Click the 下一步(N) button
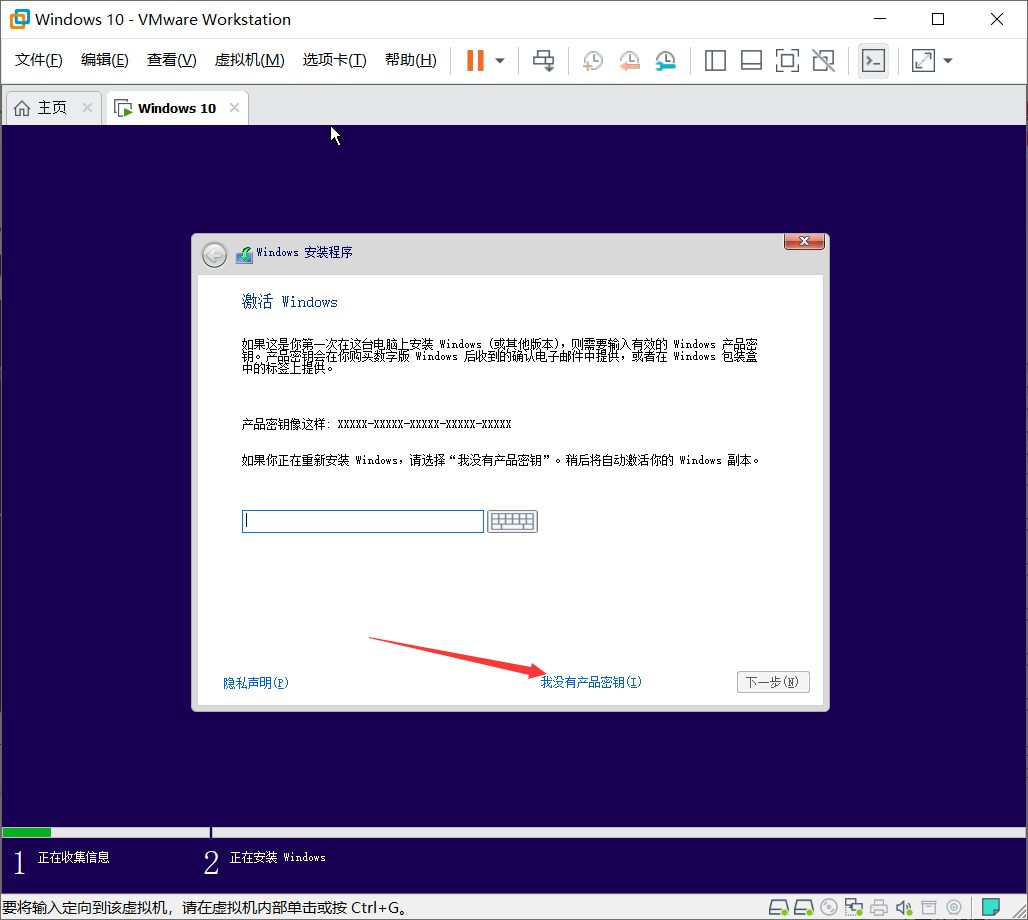 [773, 682]
